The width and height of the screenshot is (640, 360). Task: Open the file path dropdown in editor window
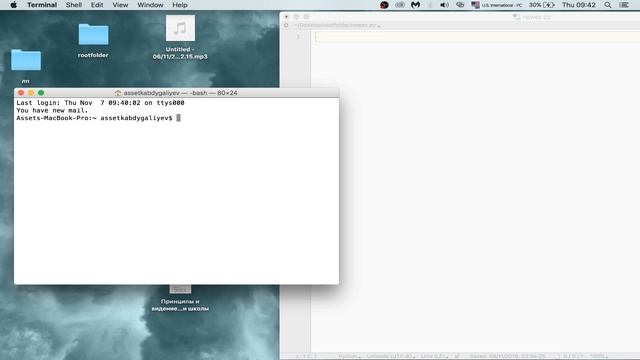point(337,25)
